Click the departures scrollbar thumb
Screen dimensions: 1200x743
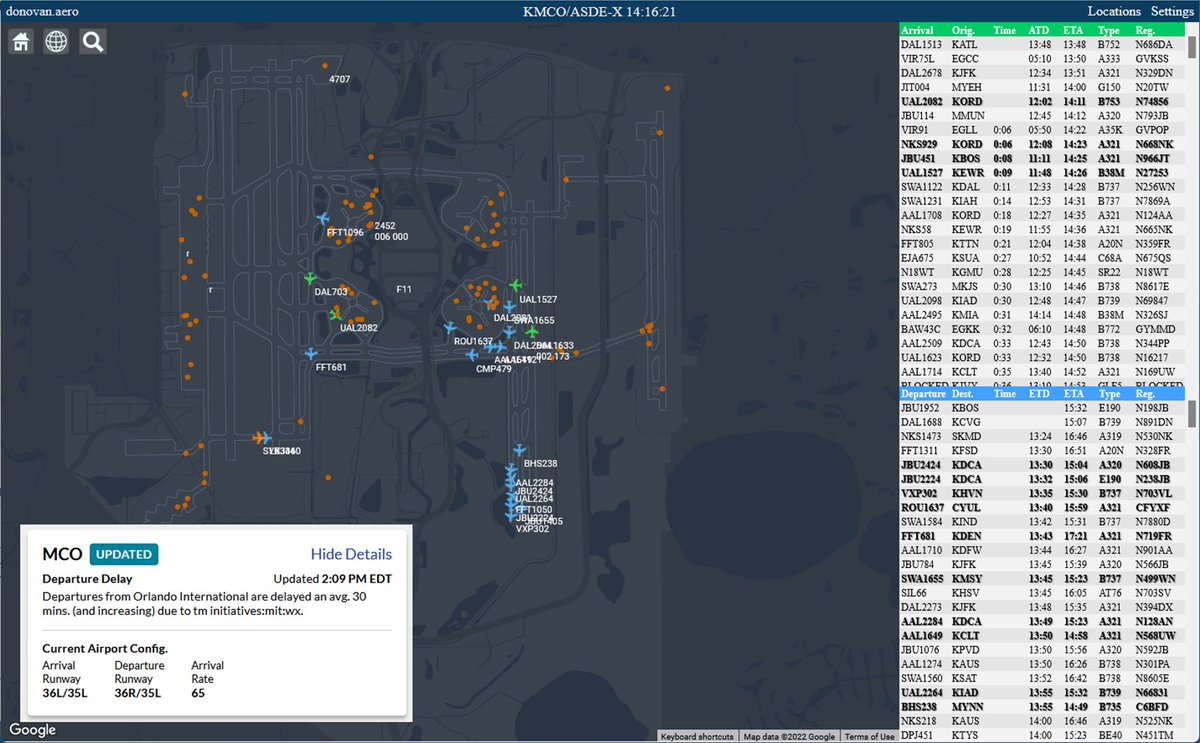[x=1192, y=414]
